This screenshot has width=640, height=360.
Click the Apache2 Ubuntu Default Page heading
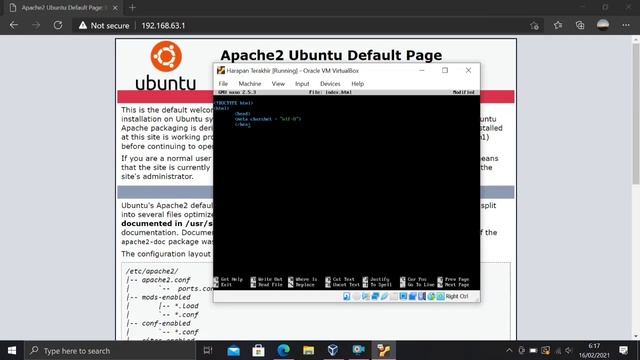(331, 55)
